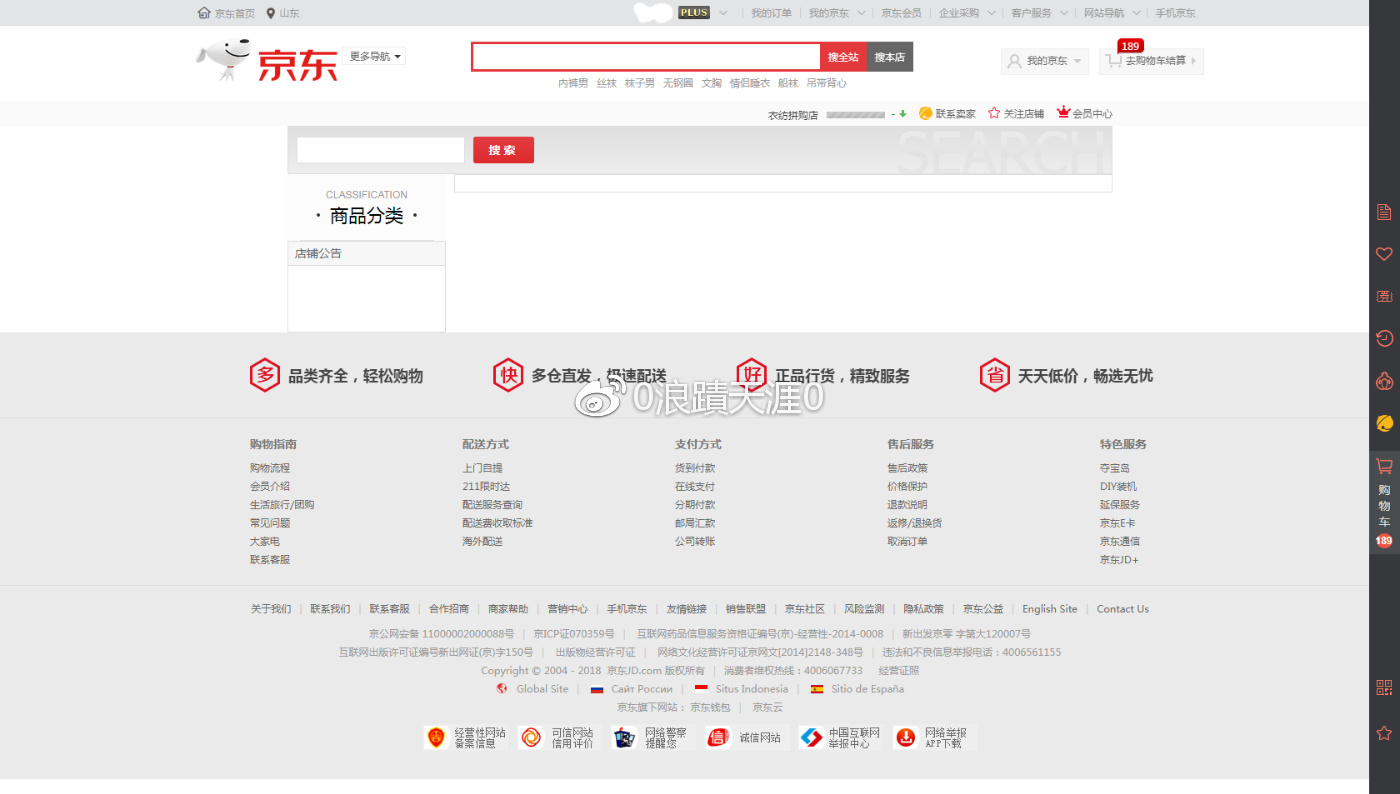Click the star icon at sidebar bottom
1400x794 pixels.
tap(1384, 733)
